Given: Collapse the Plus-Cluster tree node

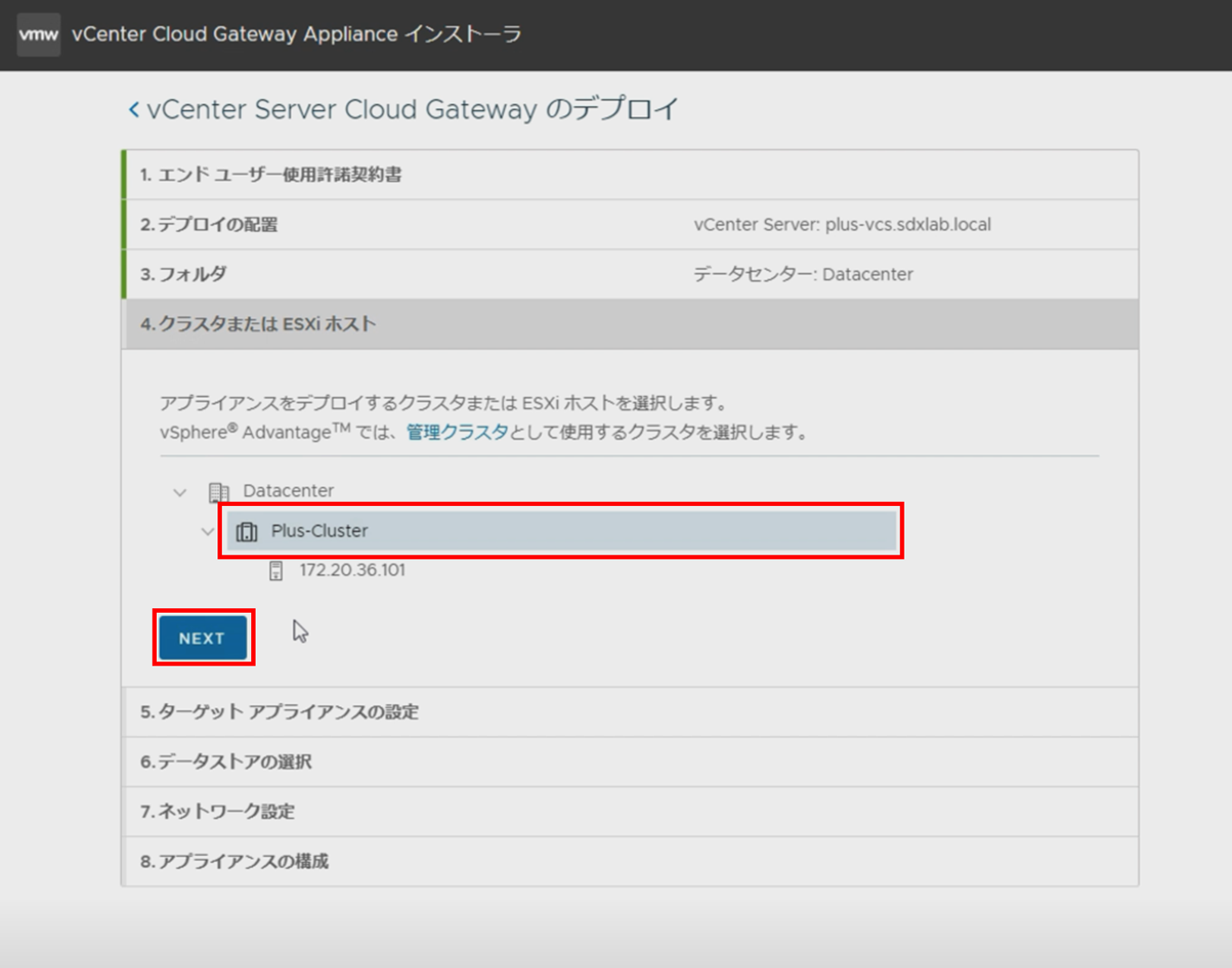Looking at the screenshot, I should (x=207, y=531).
